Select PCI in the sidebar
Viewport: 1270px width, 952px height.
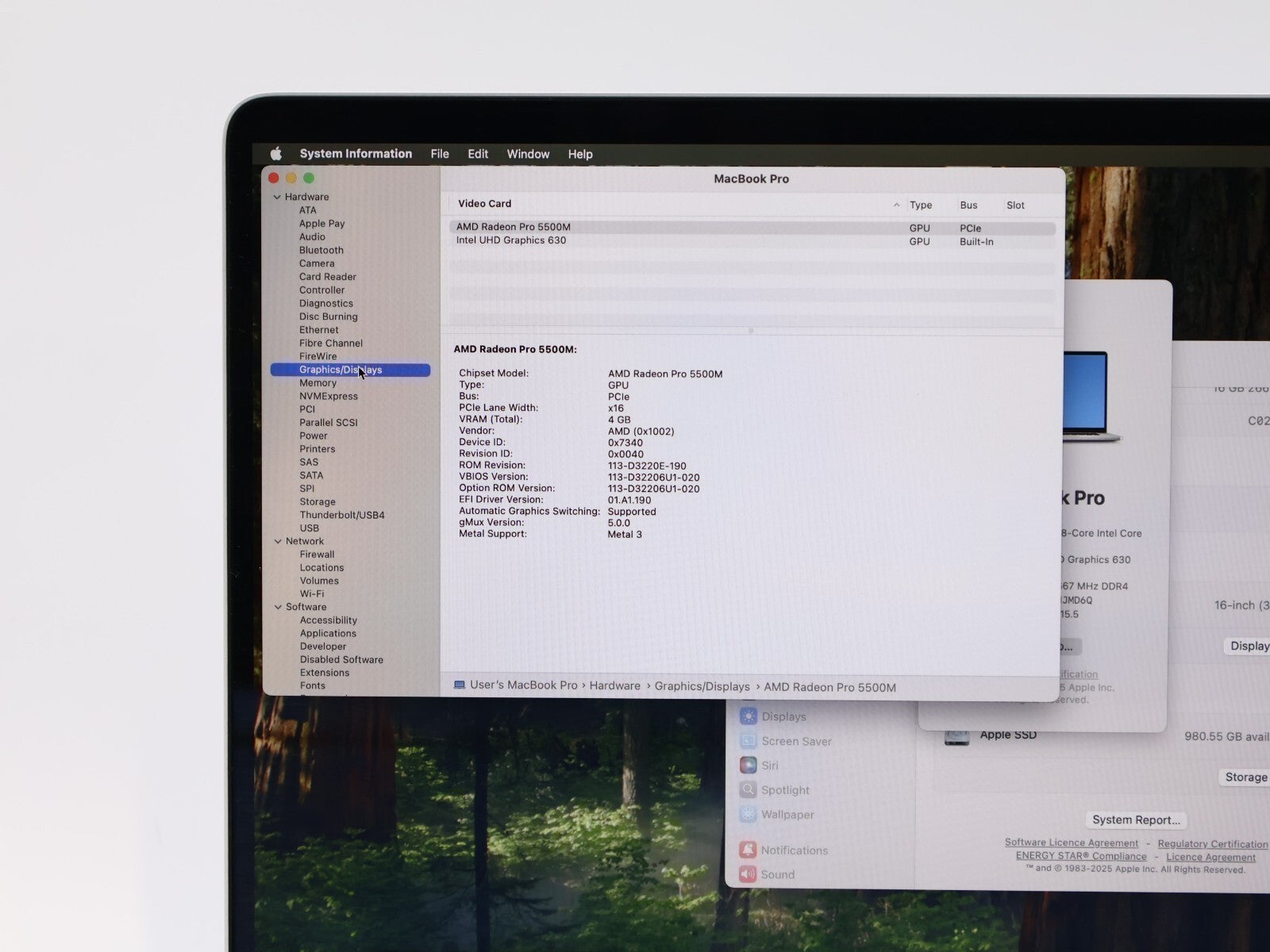coord(307,409)
